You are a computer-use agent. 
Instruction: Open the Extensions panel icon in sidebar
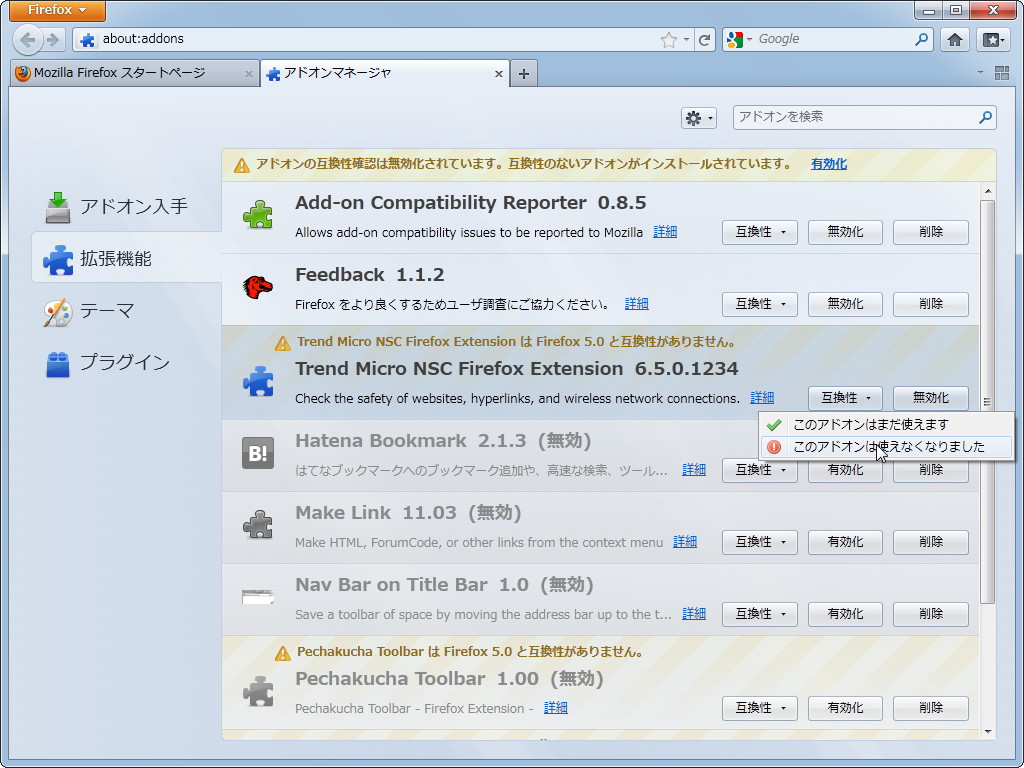[x=59, y=259]
